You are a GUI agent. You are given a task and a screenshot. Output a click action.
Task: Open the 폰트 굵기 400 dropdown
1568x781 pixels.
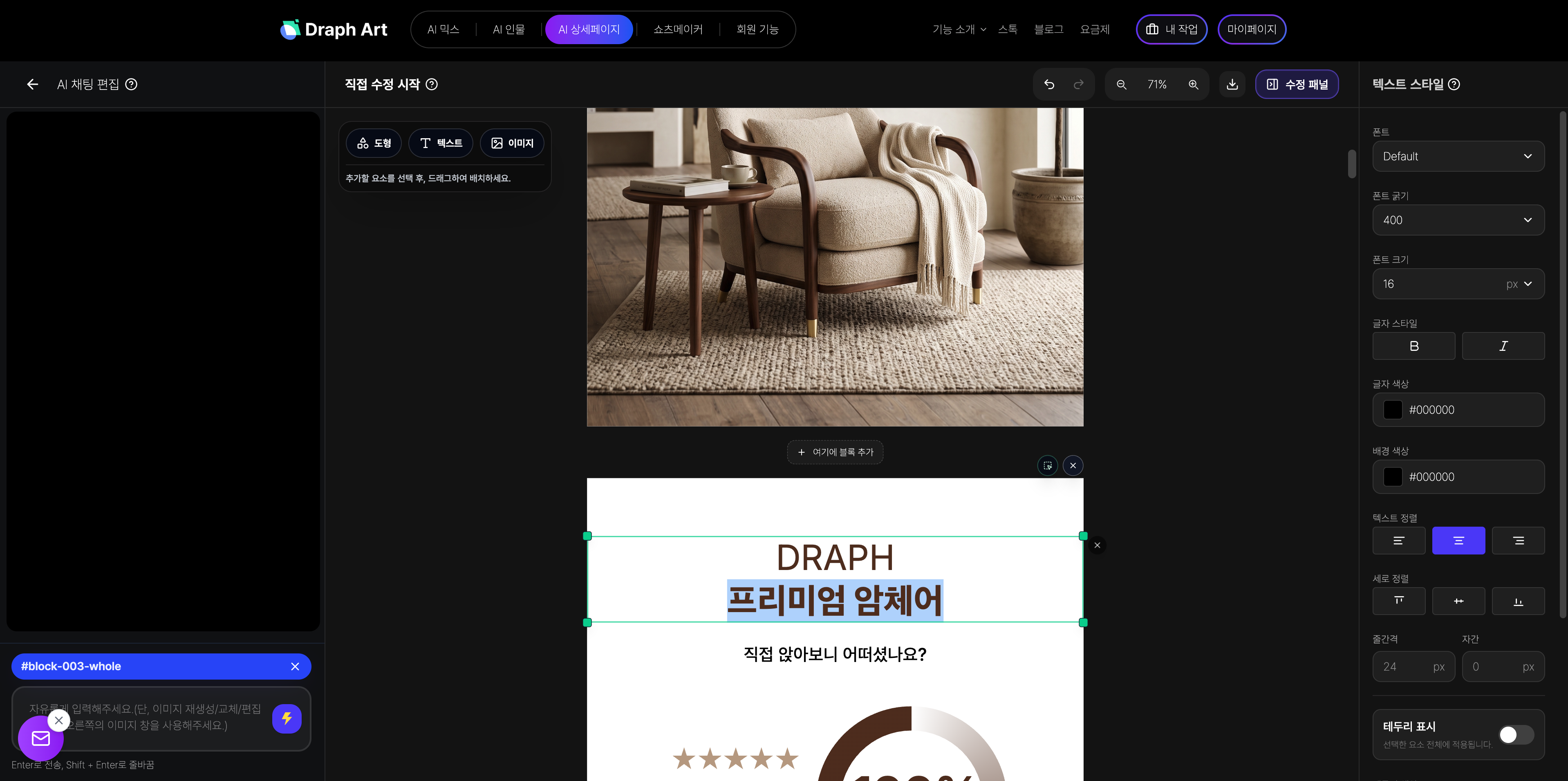(x=1458, y=220)
